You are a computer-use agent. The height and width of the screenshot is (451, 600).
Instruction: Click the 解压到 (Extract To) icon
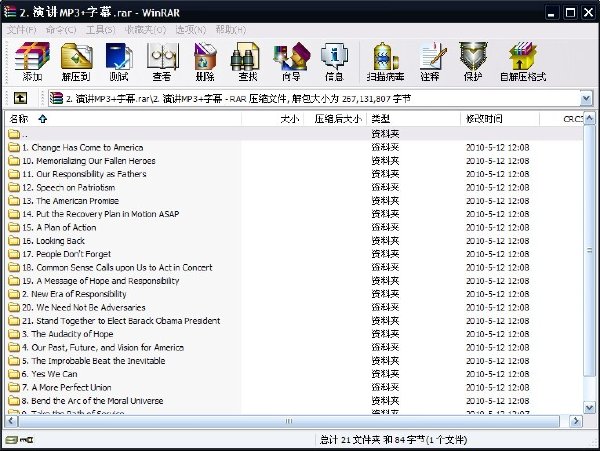(x=77, y=61)
